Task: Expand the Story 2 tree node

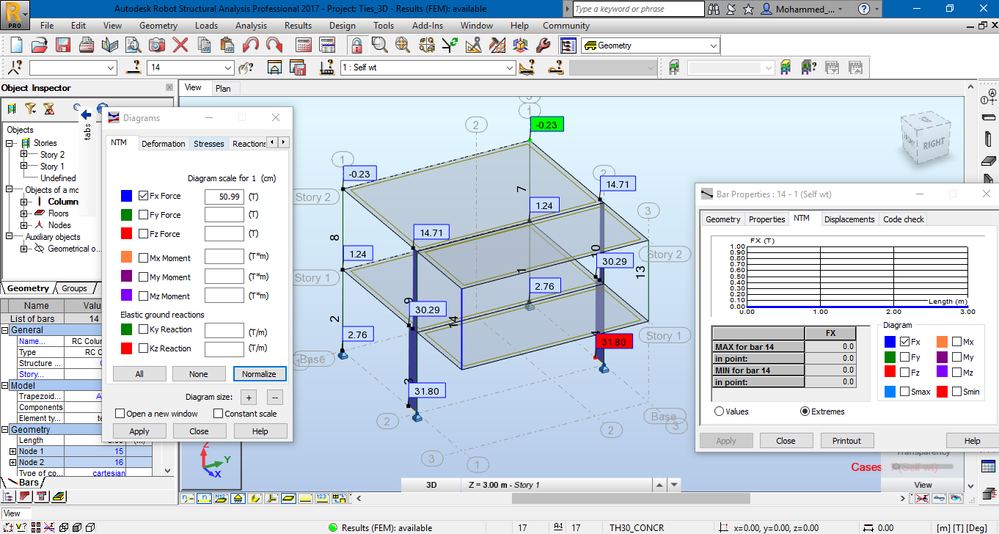Action: click(x=24, y=154)
